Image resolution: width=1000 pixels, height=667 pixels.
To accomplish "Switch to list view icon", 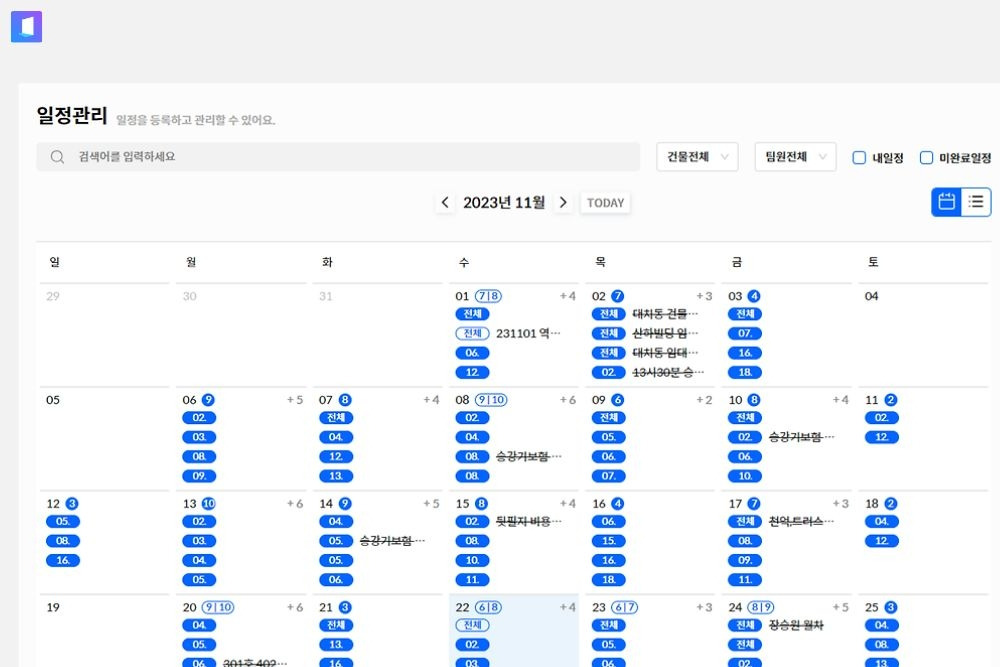I will click(976, 202).
